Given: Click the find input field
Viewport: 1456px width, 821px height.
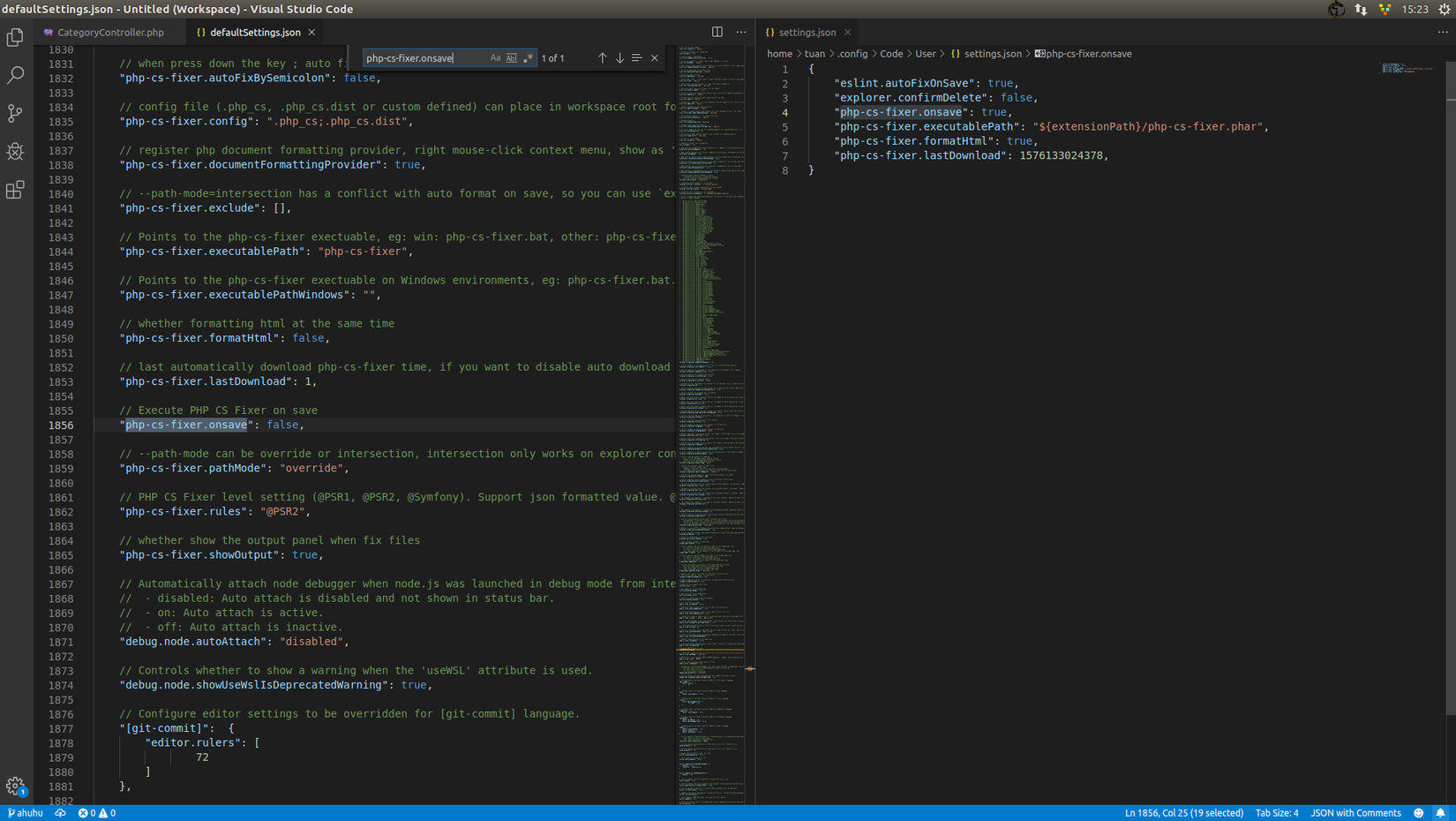Looking at the screenshot, I should click(x=424, y=58).
